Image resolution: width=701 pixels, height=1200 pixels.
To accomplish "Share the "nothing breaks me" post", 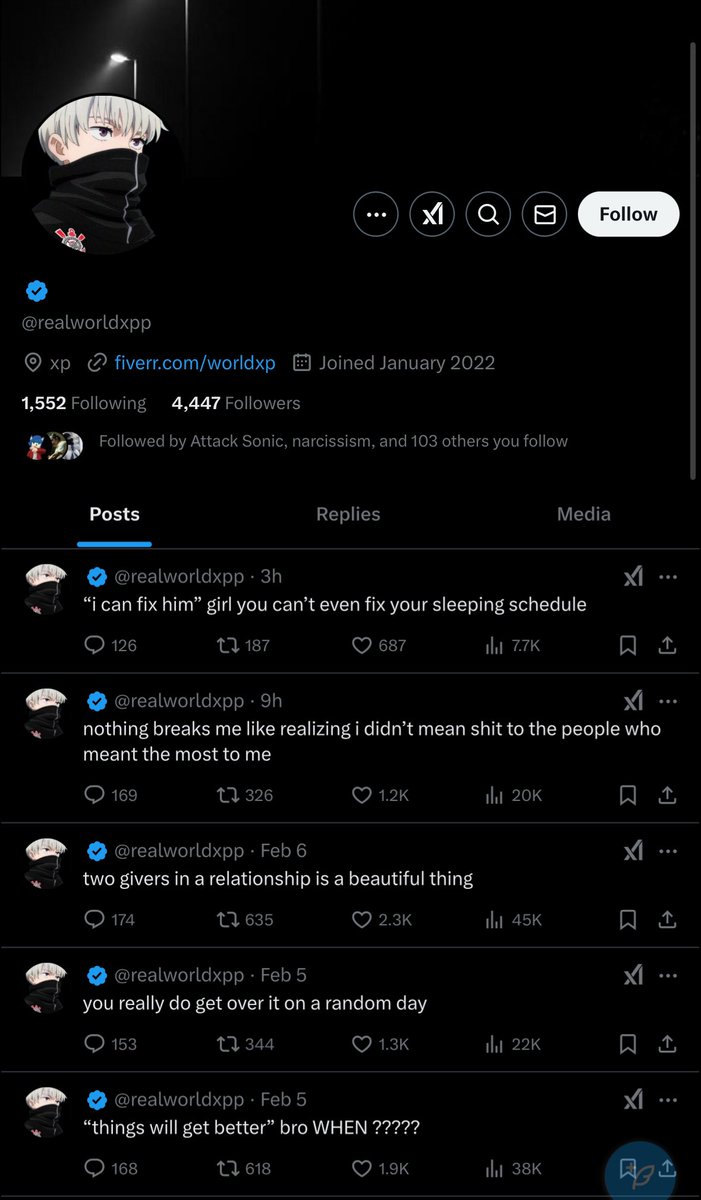I will (x=667, y=796).
